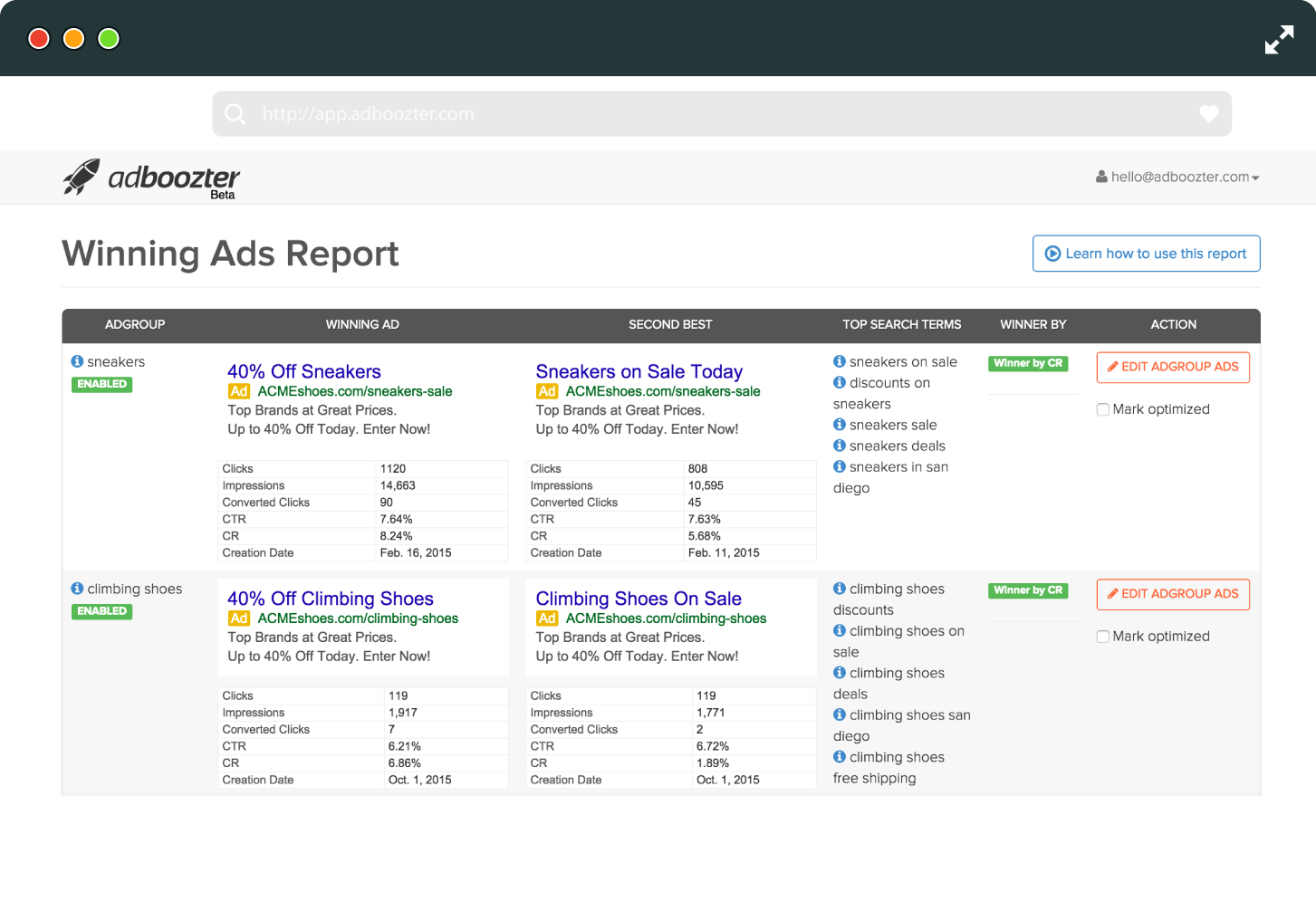Click 'Learn how to use this report' button
The width and height of the screenshot is (1316, 911).
click(x=1146, y=254)
